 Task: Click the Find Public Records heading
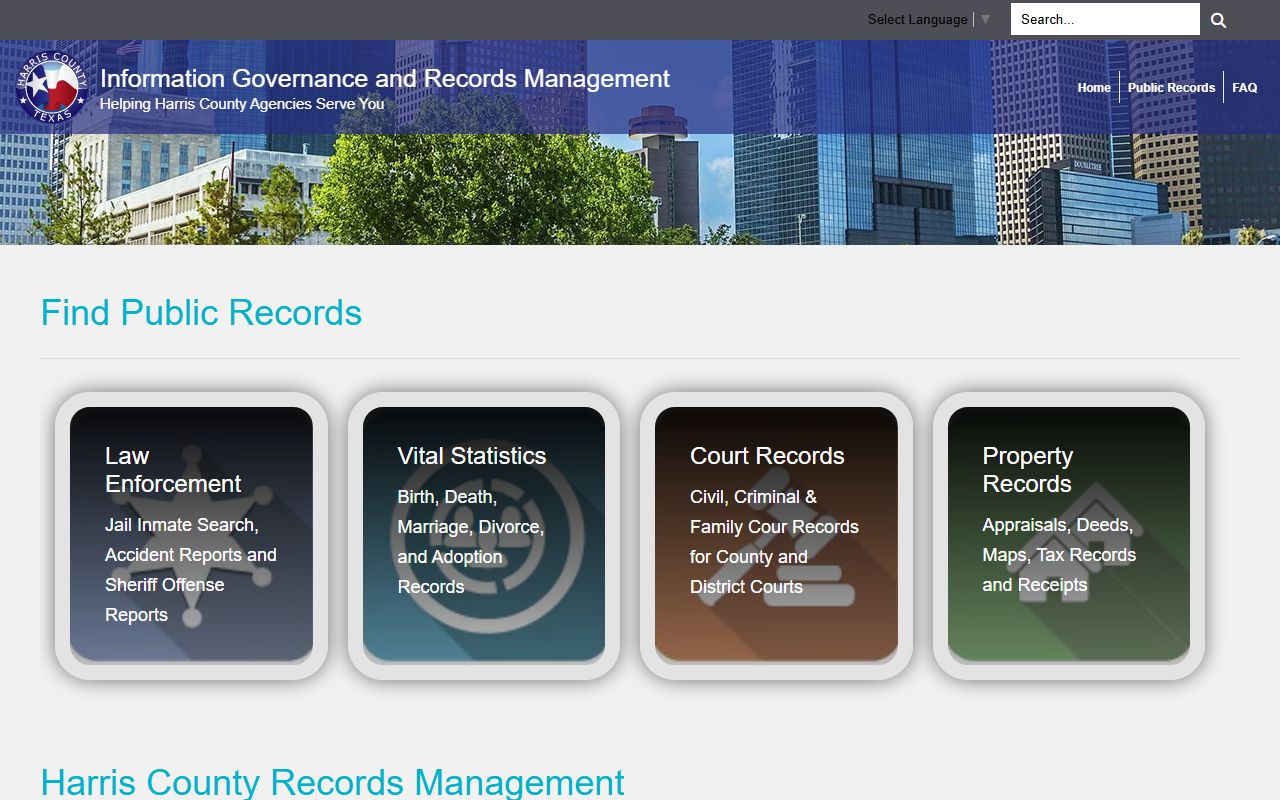(201, 313)
